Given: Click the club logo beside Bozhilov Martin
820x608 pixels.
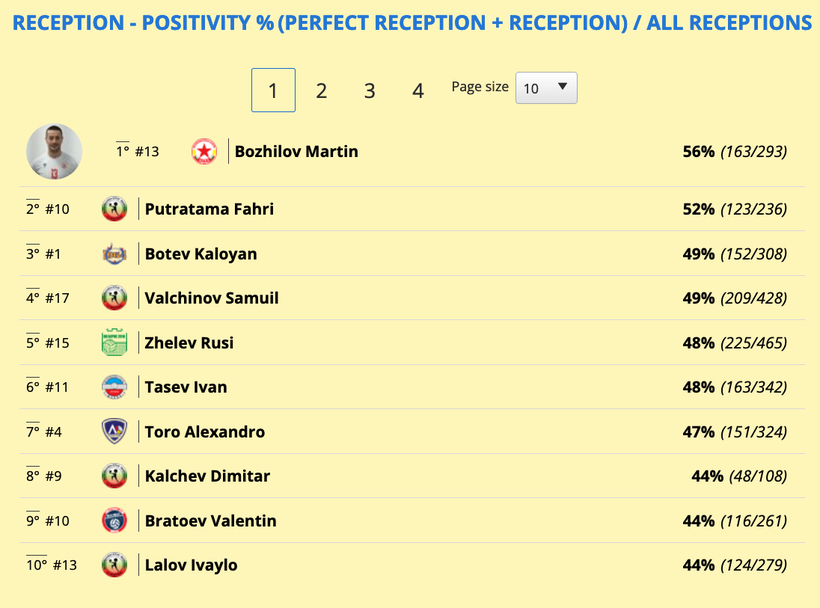Looking at the screenshot, I should click(x=204, y=152).
